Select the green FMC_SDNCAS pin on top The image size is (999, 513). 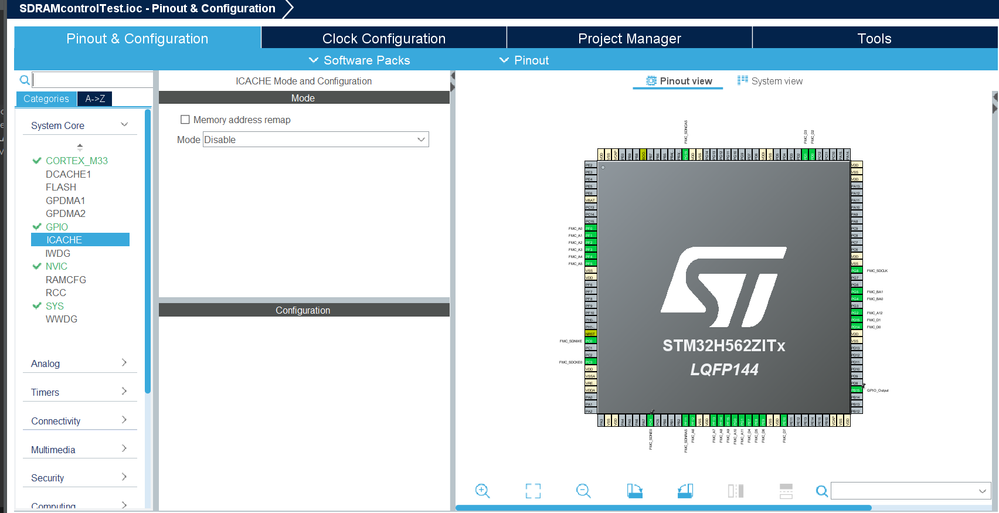pos(686,155)
